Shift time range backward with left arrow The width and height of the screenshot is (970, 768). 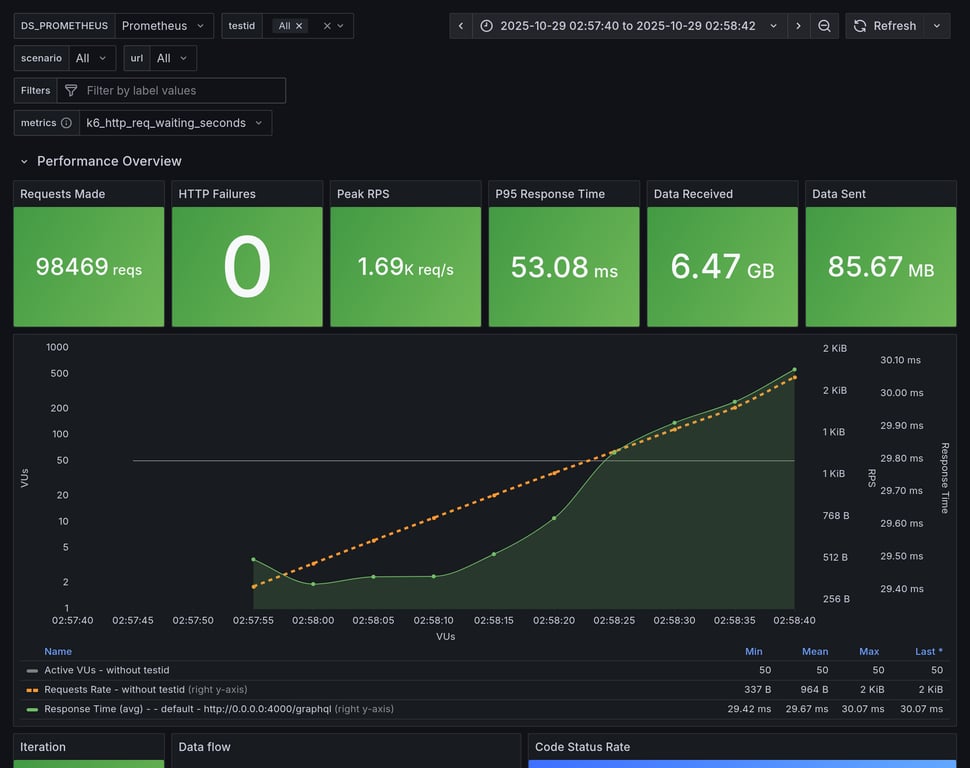coord(461,26)
